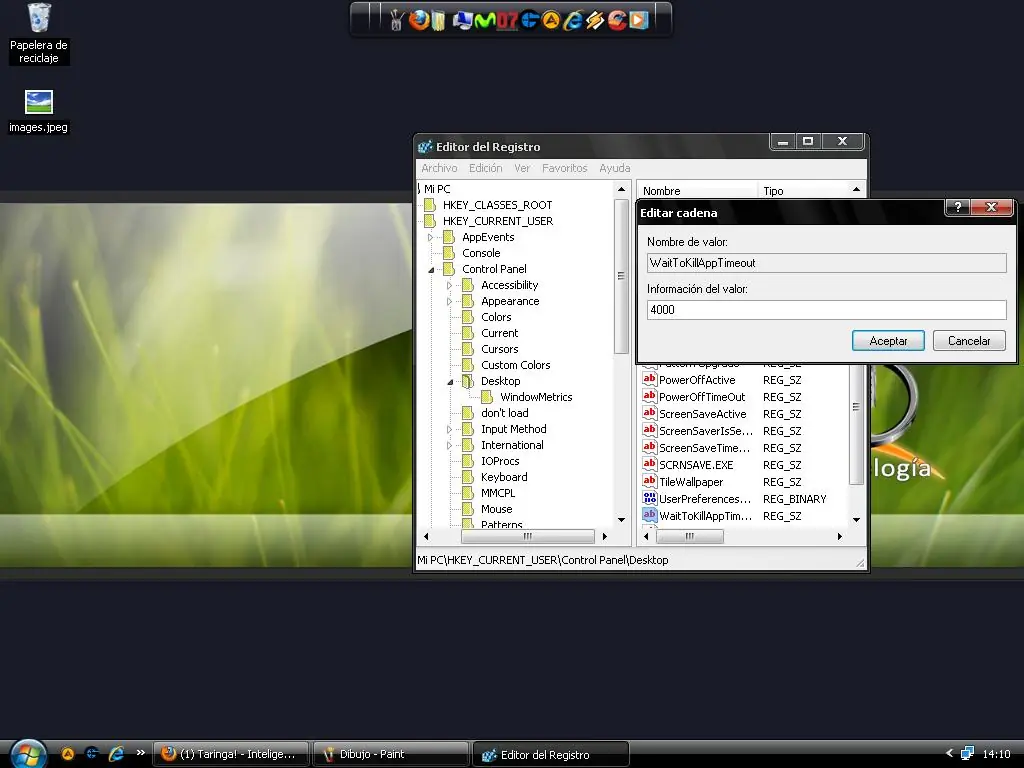Collapse the Desktop registry key

click(x=450, y=381)
